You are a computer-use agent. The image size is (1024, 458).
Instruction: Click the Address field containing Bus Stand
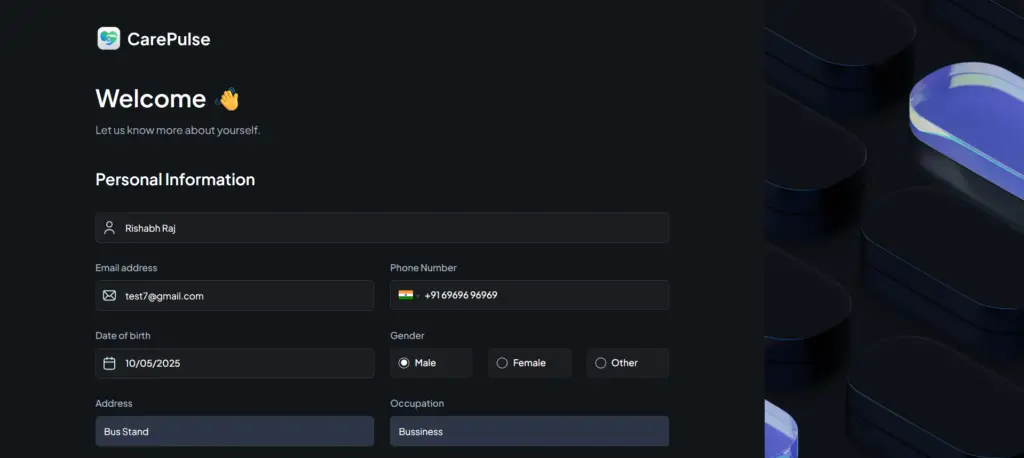tap(235, 432)
